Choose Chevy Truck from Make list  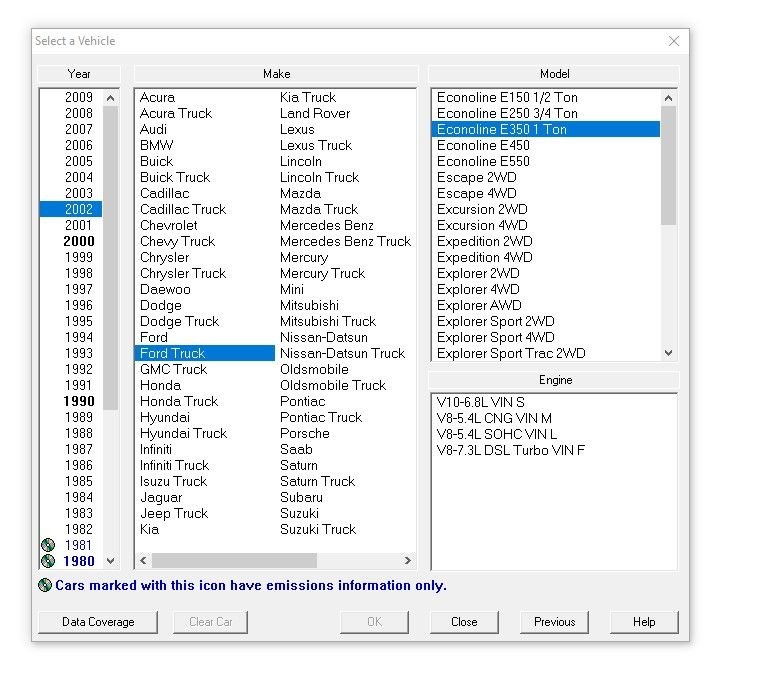click(177, 241)
